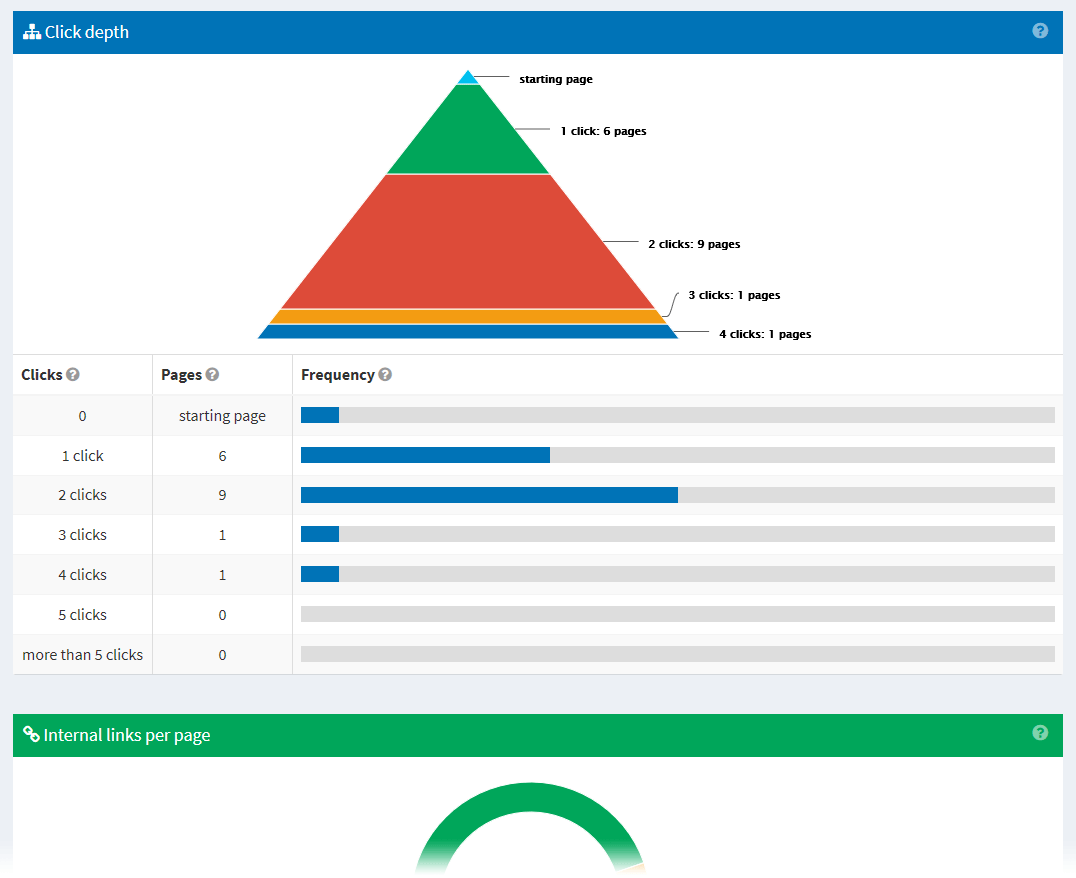Click the green pyramid segment
Screen dimensions: 1076x878
(x=467, y=135)
